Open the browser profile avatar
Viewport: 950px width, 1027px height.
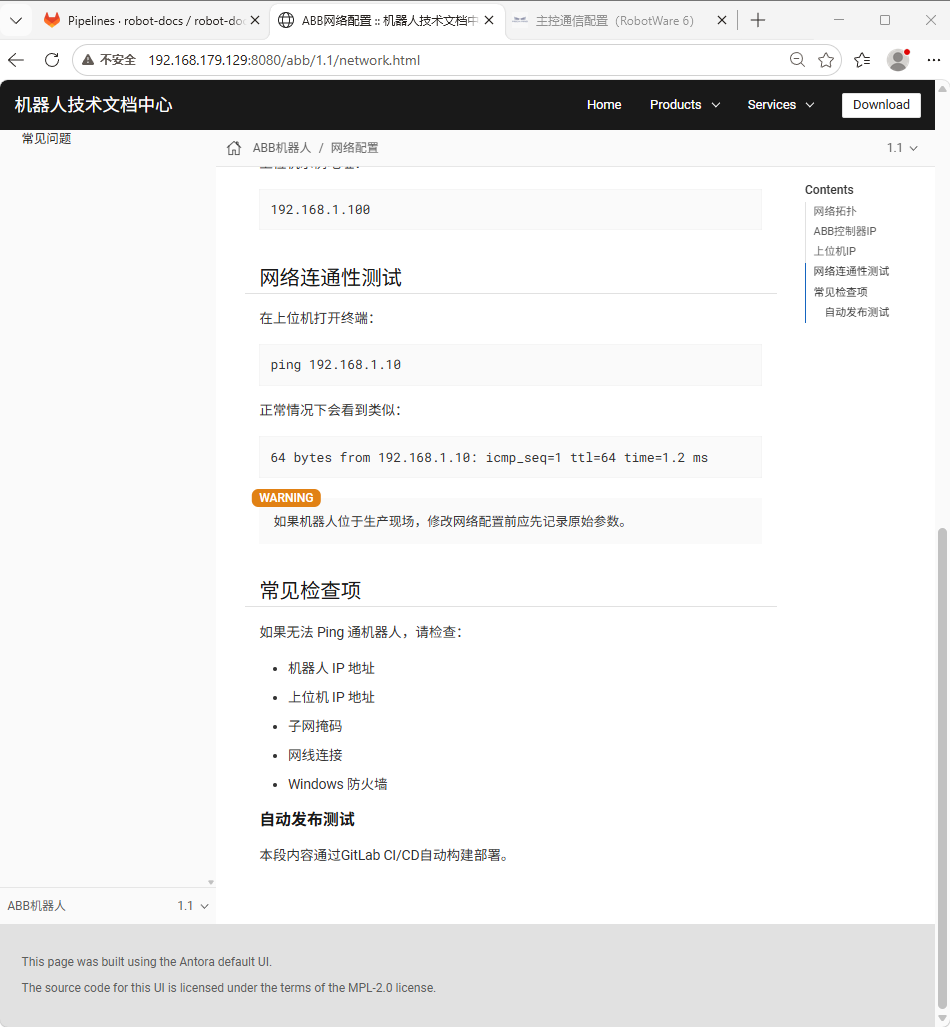click(898, 60)
